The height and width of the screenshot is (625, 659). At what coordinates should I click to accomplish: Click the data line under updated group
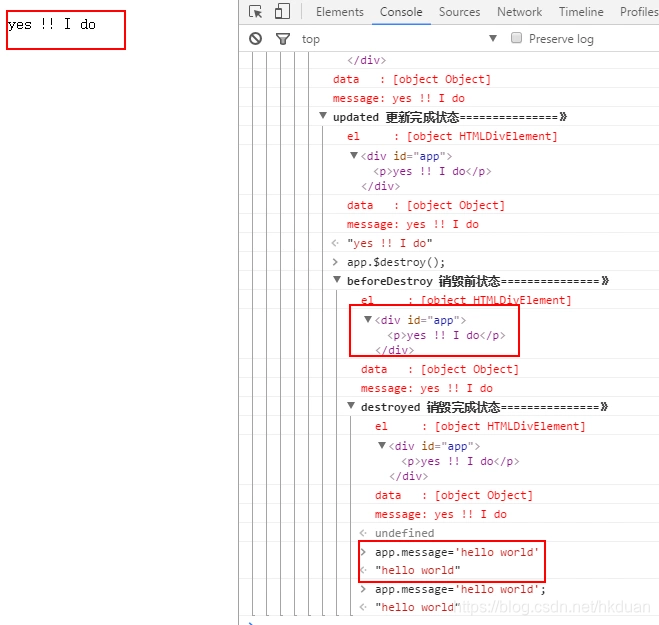click(425, 205)
